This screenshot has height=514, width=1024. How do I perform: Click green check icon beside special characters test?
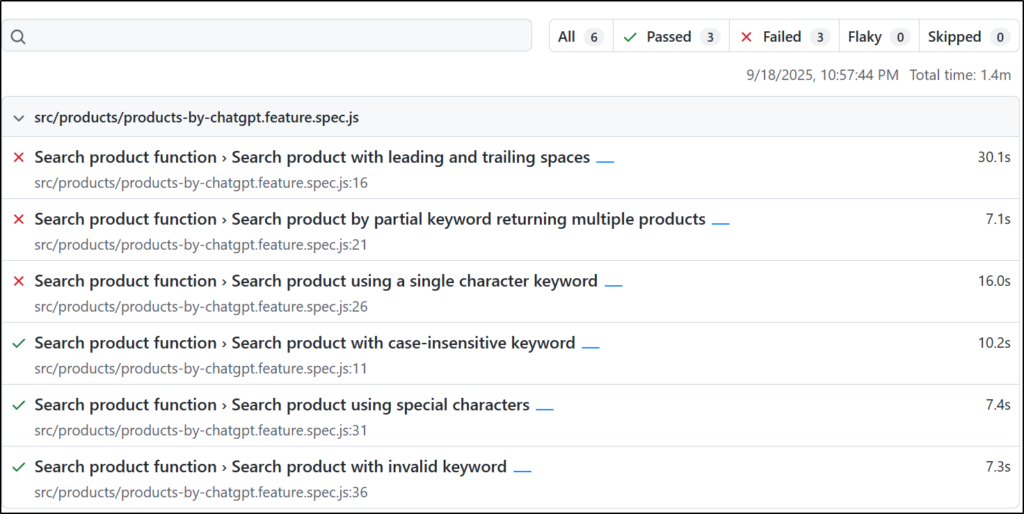pyautogui.click(x=18, y=405)
